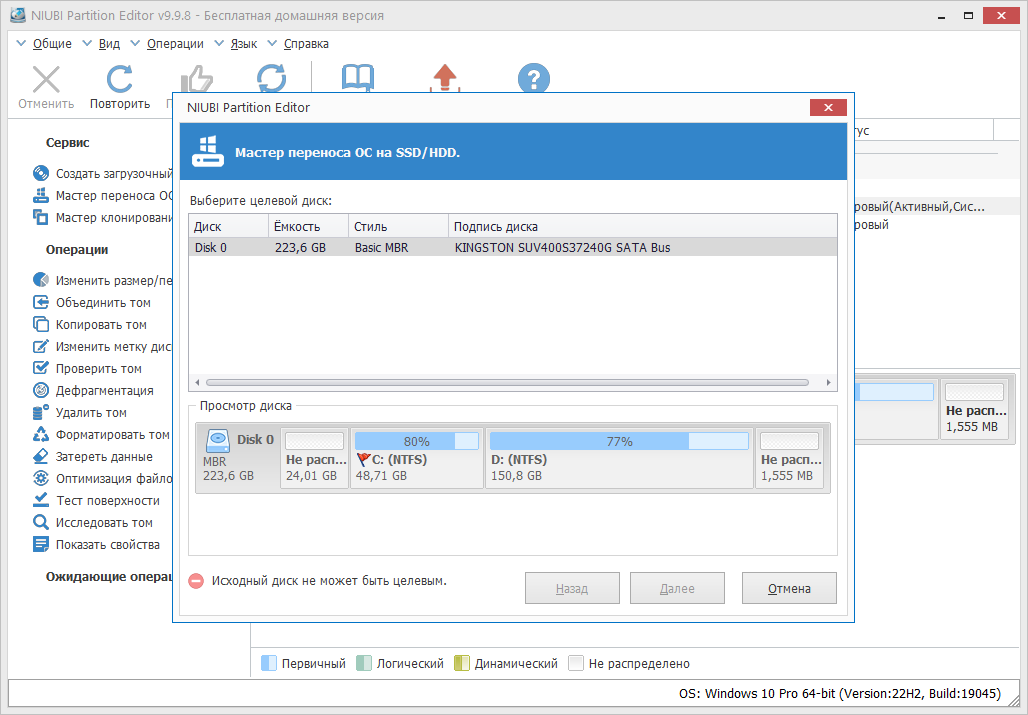Click the Не распределено legend swatch
Viewport: 1028px width, 715px height.
point(576,663)
